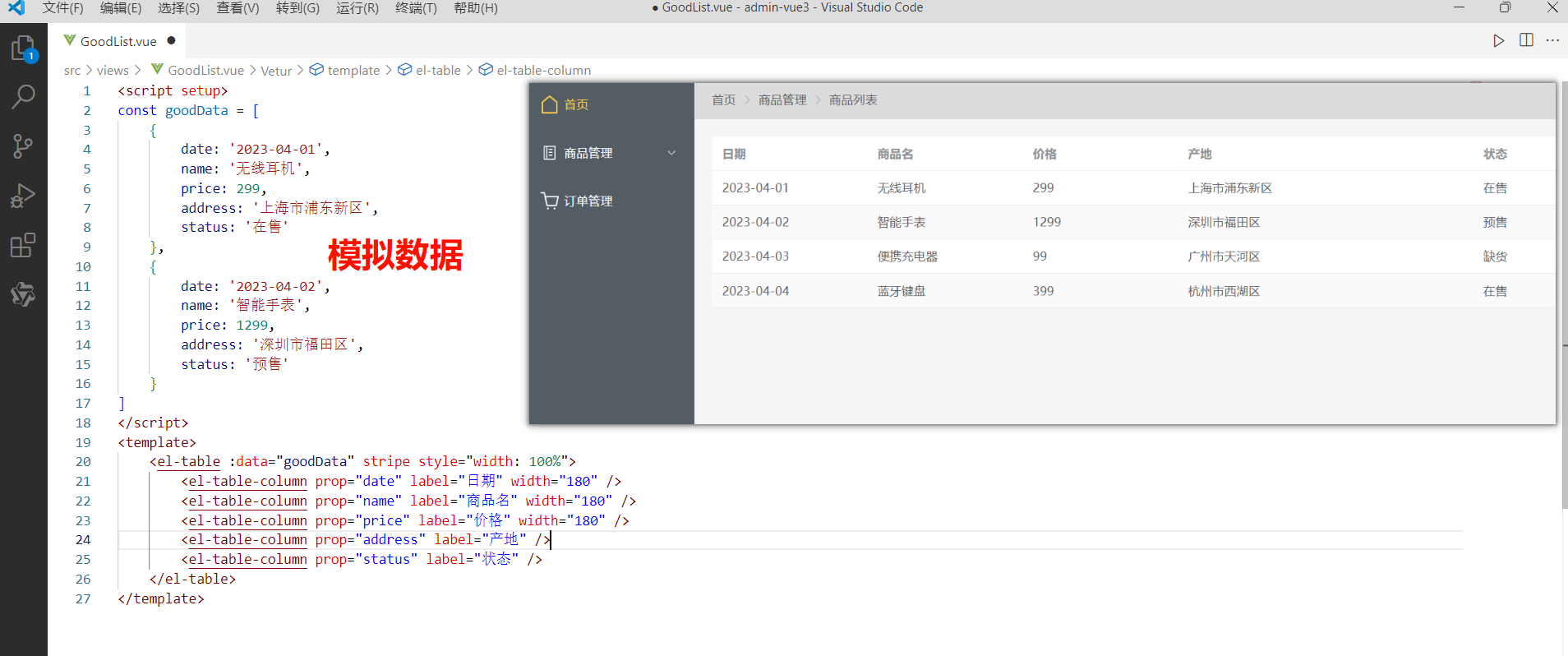1568x656 pixels.
Task: Click views in the breadcrumb path
Action: point(113,71)
